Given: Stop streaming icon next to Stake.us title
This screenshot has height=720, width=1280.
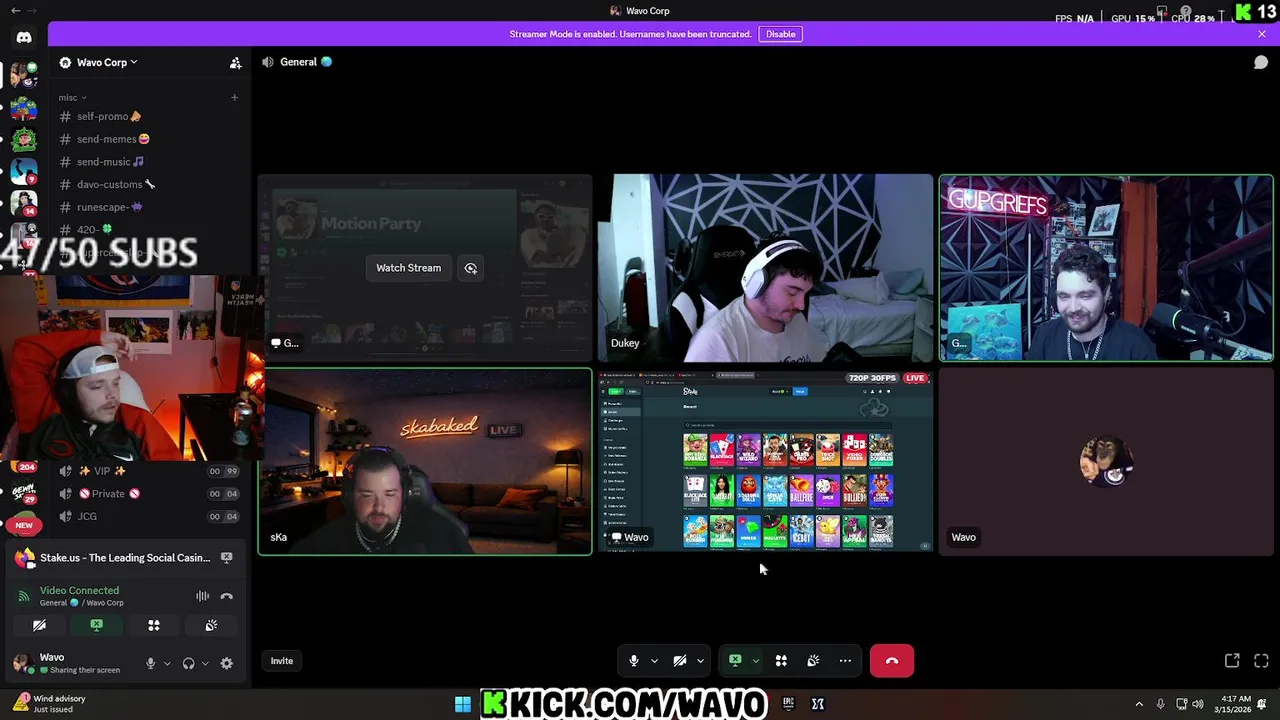Looking at the screenshot, I should [227, 558].
